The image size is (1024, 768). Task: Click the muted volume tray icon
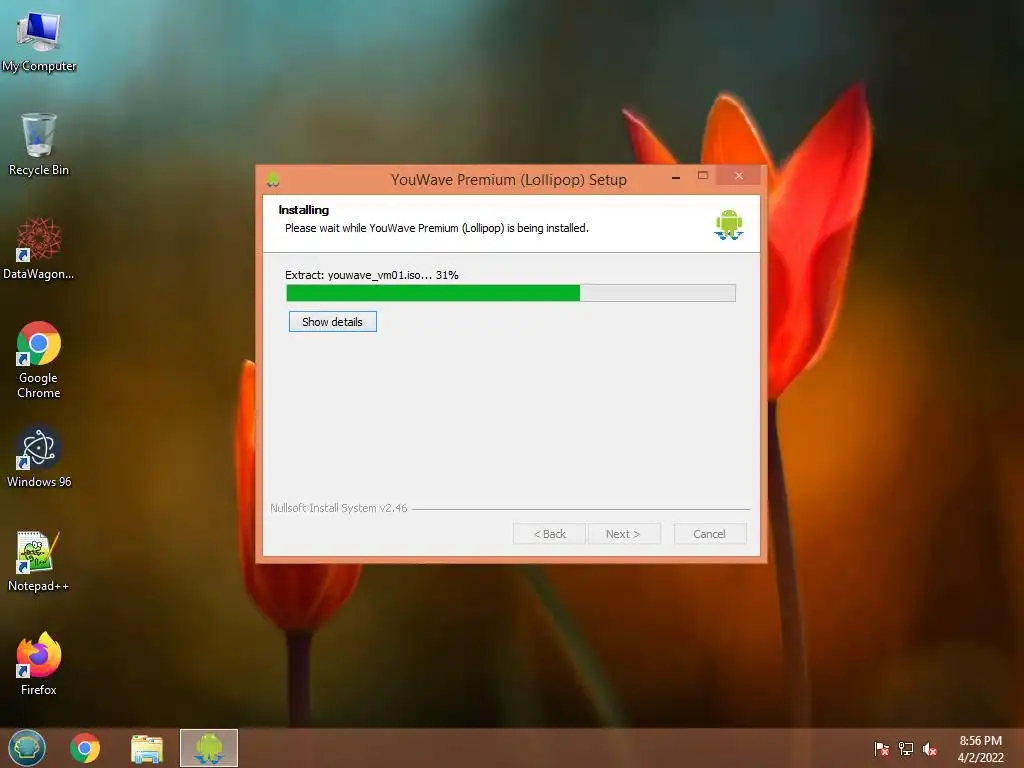coord(930,748)
